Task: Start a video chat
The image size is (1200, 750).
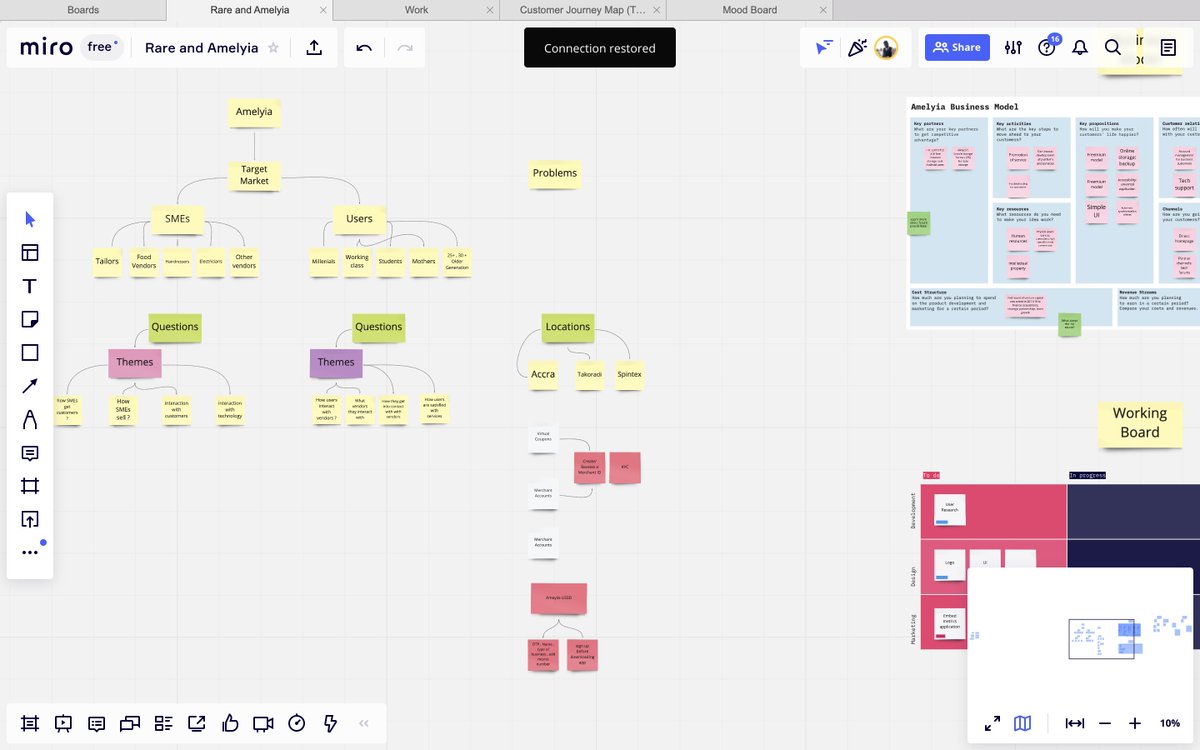Action: [x=263, y=723]
